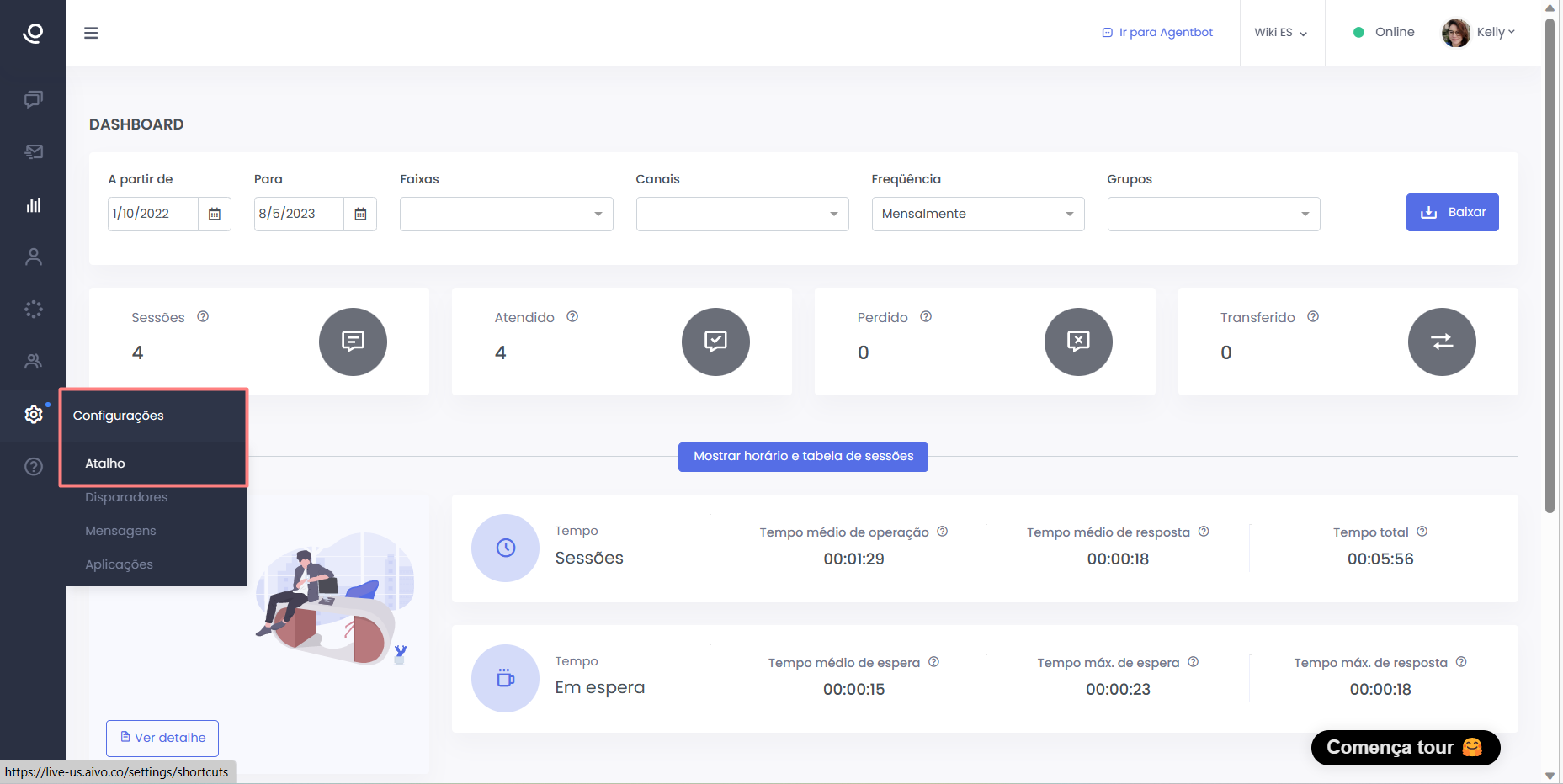Open the help question mark sidebar icon
Screen dimensions: 1563x784
point(34,467)
